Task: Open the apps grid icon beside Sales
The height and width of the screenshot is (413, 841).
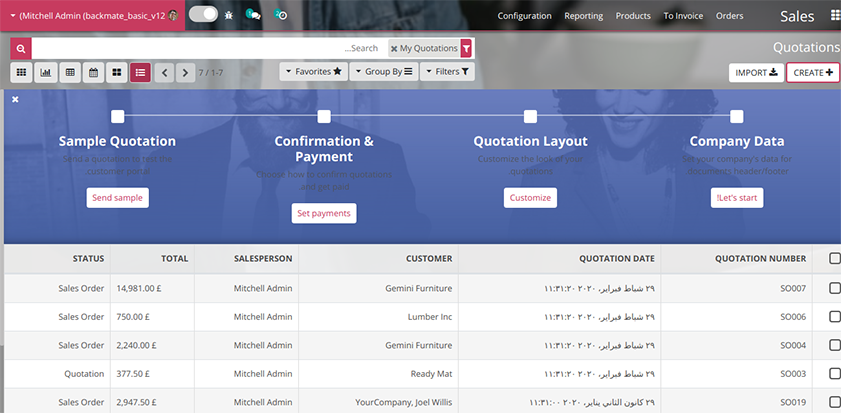Action: [x=834, y=16]
